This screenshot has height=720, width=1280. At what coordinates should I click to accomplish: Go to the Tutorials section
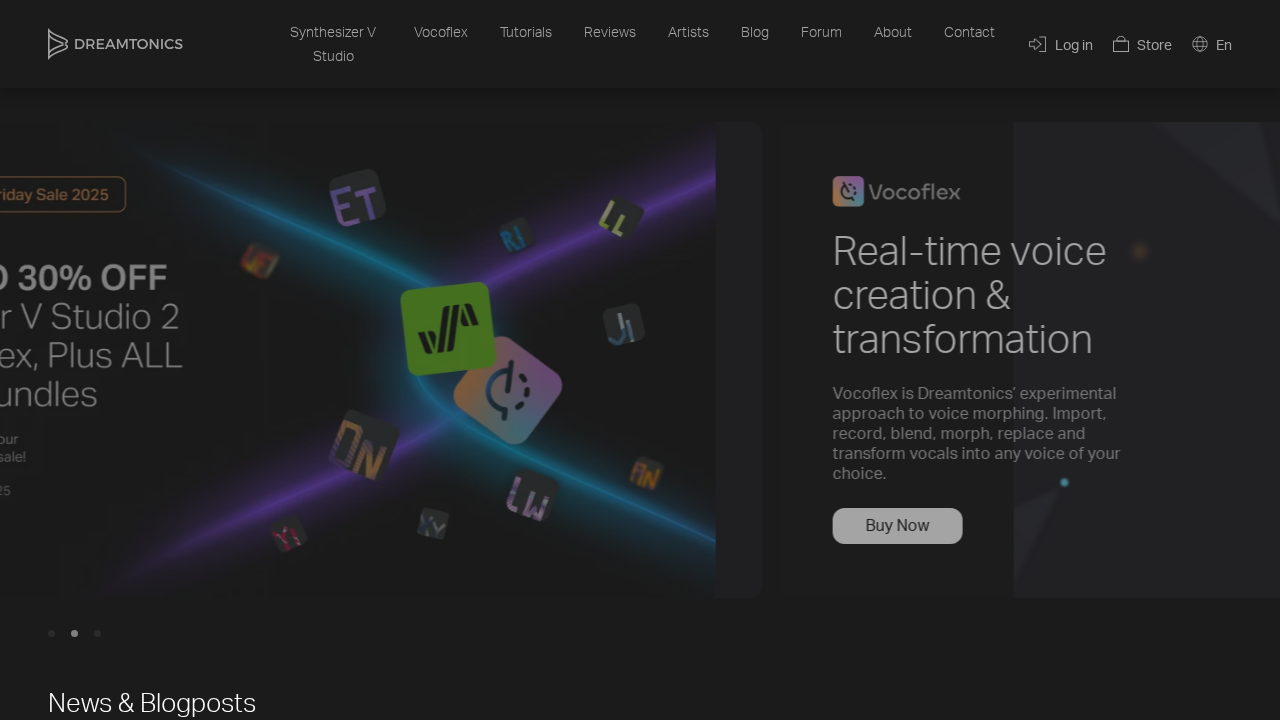coord(525,32)
